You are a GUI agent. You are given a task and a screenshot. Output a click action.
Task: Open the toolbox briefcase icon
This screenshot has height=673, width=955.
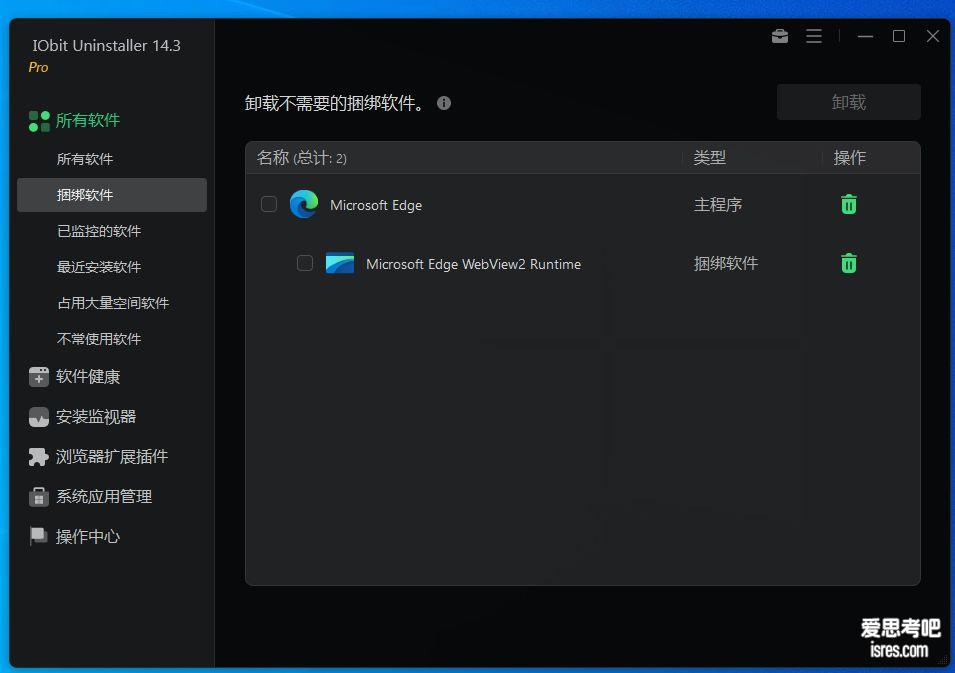[x=780, y=36]
